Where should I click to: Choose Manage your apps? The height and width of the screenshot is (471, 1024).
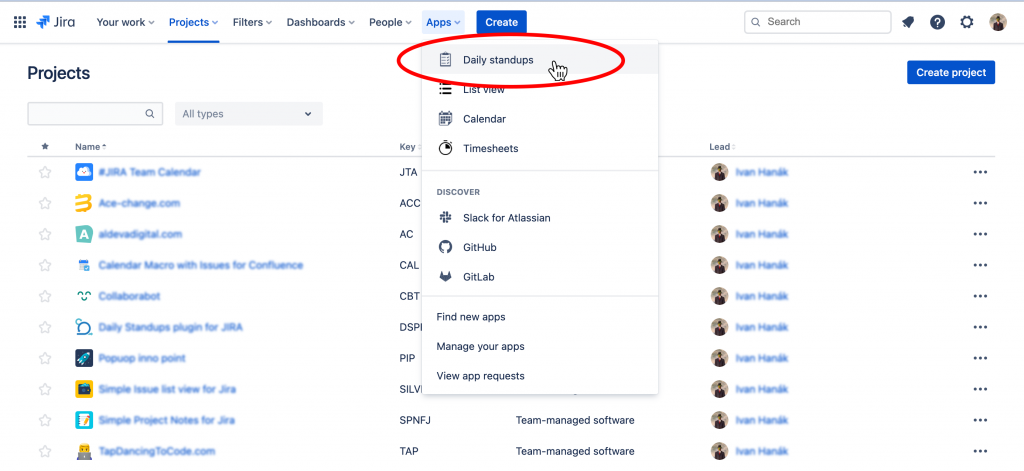tap(539, 346)
